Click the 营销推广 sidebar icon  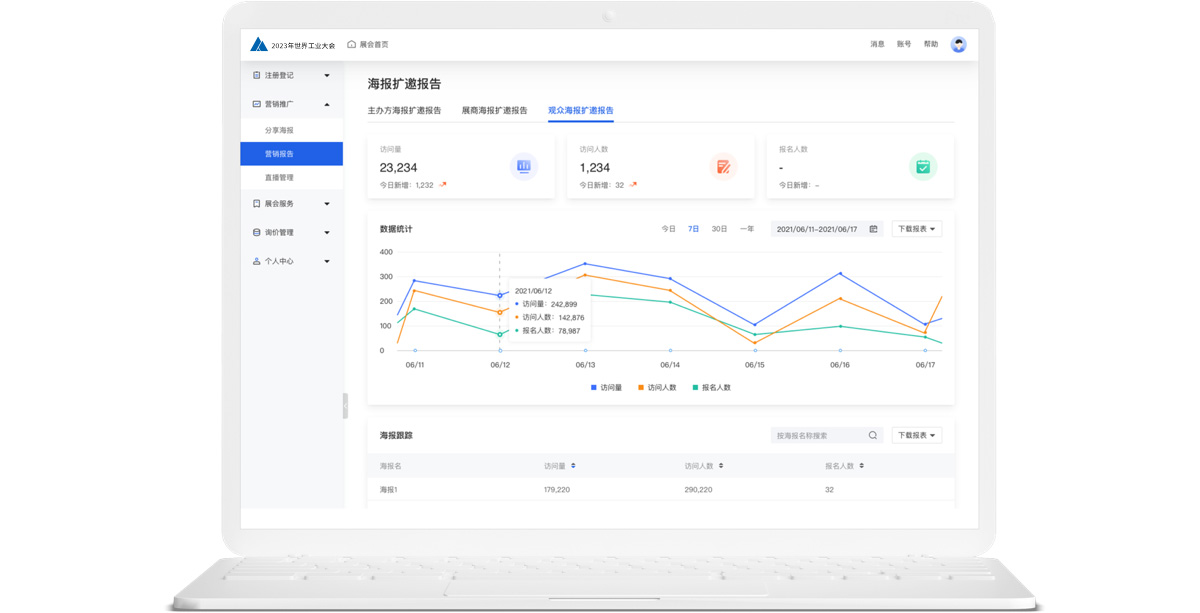pos(257,104)
